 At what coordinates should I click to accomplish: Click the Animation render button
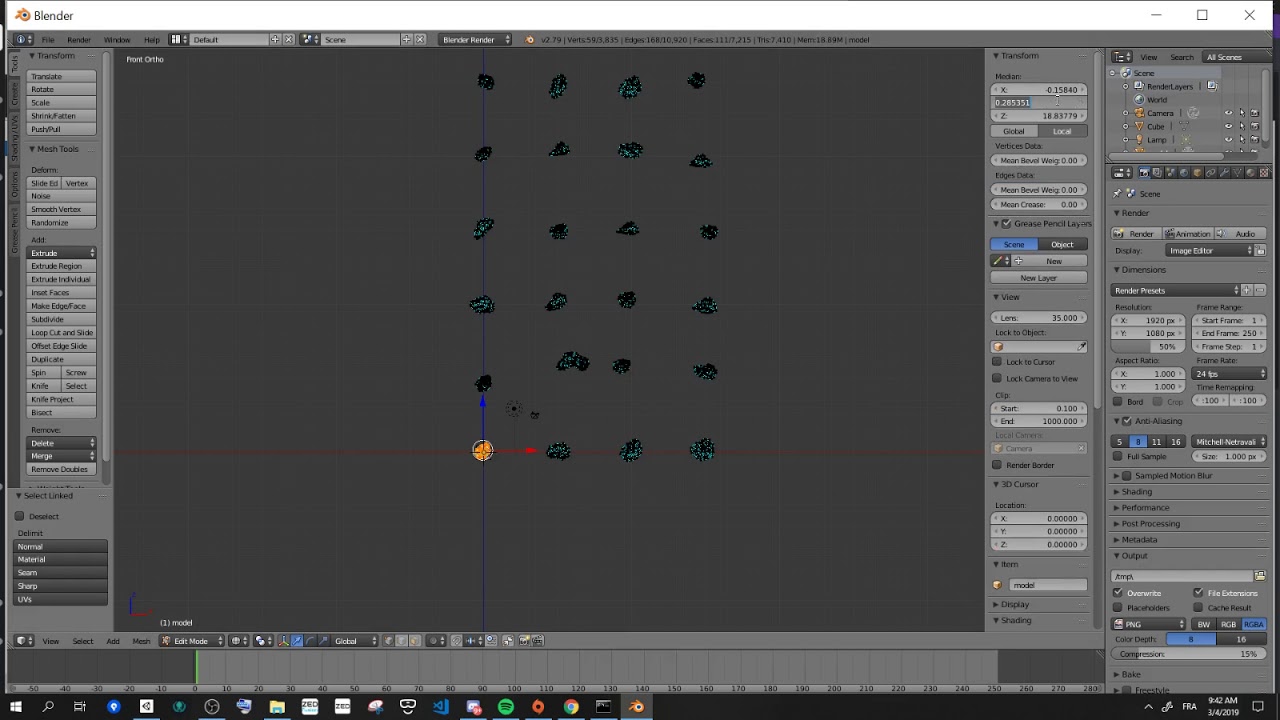pyautogui.click(x=1186, y=234)
